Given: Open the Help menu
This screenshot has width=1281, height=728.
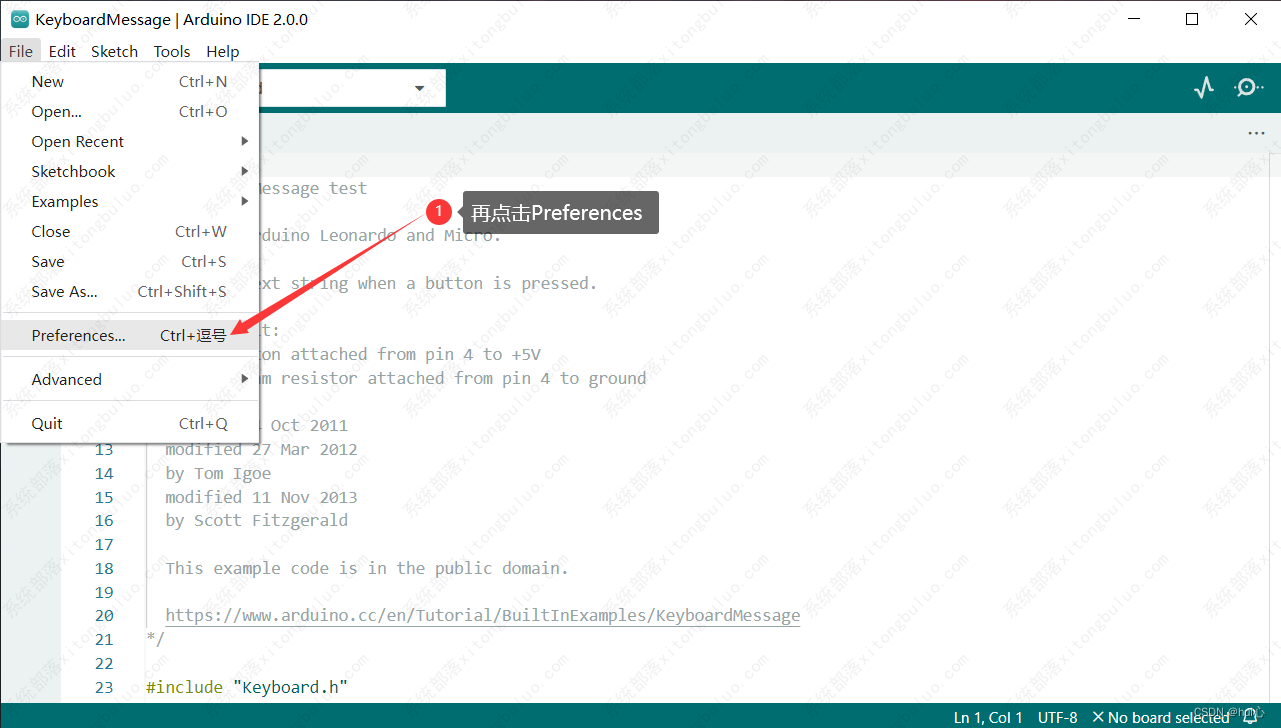Looking at the screenshot, I should (223, 51).
